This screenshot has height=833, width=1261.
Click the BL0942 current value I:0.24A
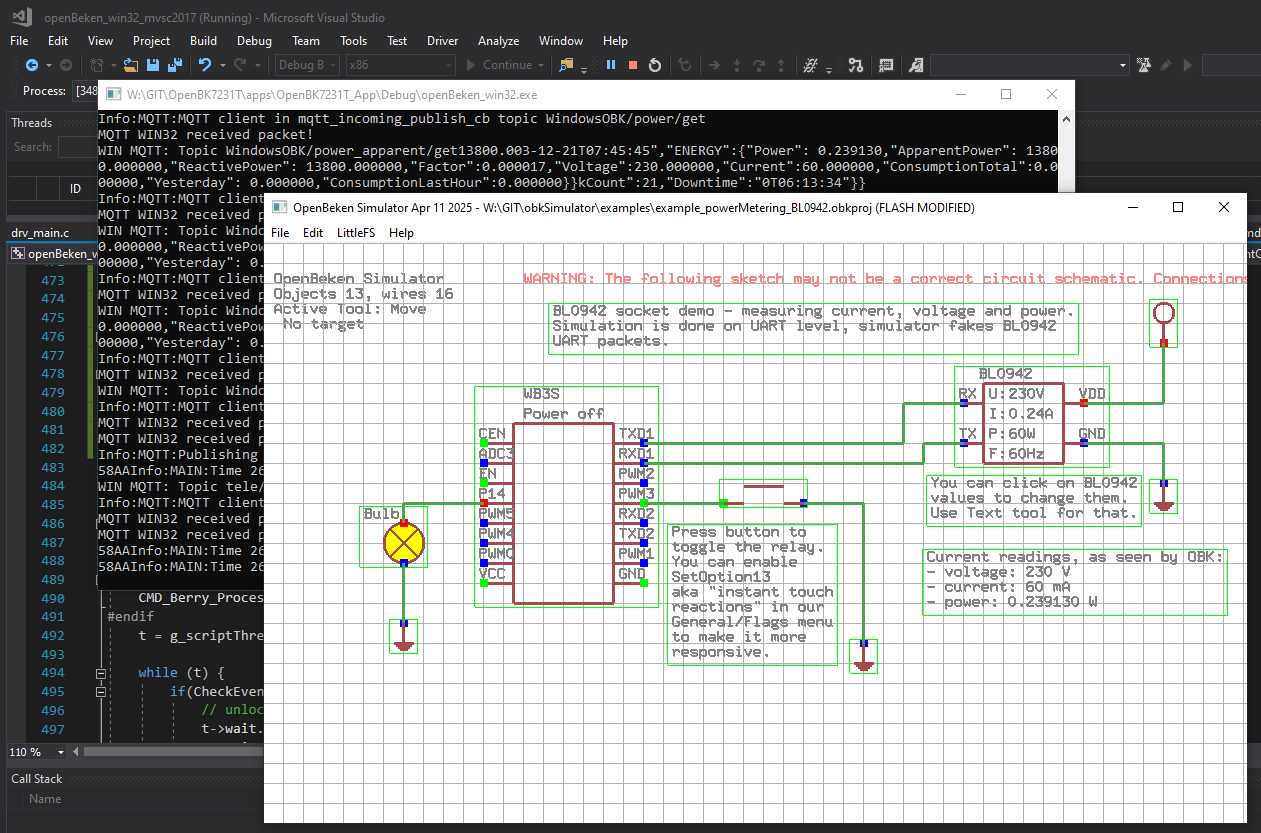tap(1021, 414)
